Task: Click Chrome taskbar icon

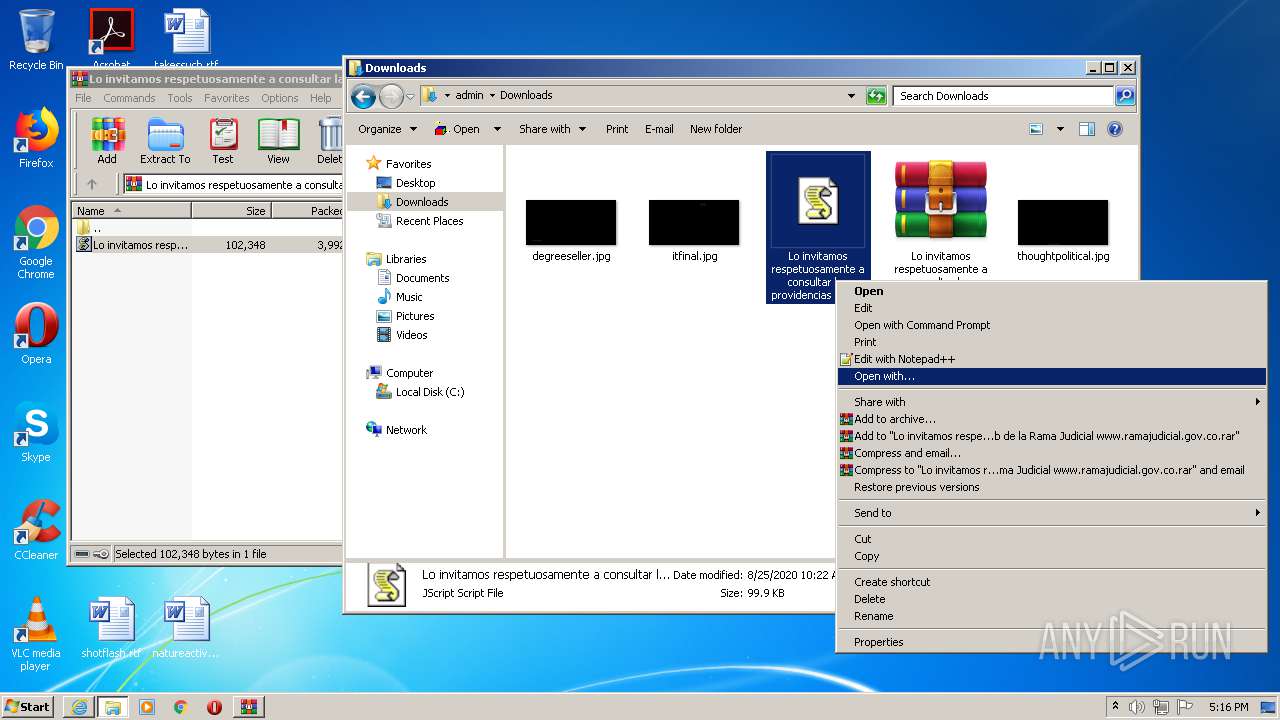Action: (181, 707)
